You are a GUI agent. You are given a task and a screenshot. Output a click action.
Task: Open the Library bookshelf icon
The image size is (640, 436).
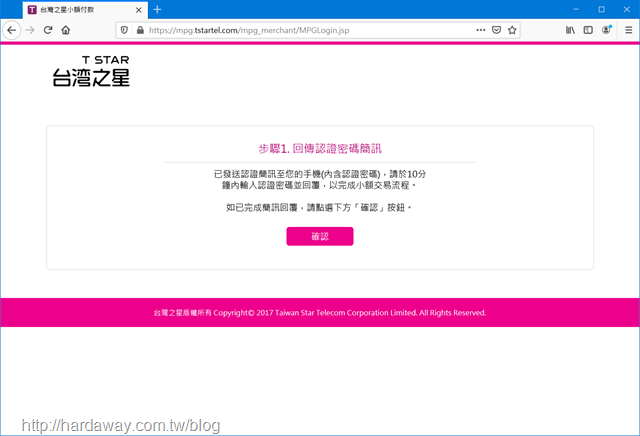(x=570, y=30)
